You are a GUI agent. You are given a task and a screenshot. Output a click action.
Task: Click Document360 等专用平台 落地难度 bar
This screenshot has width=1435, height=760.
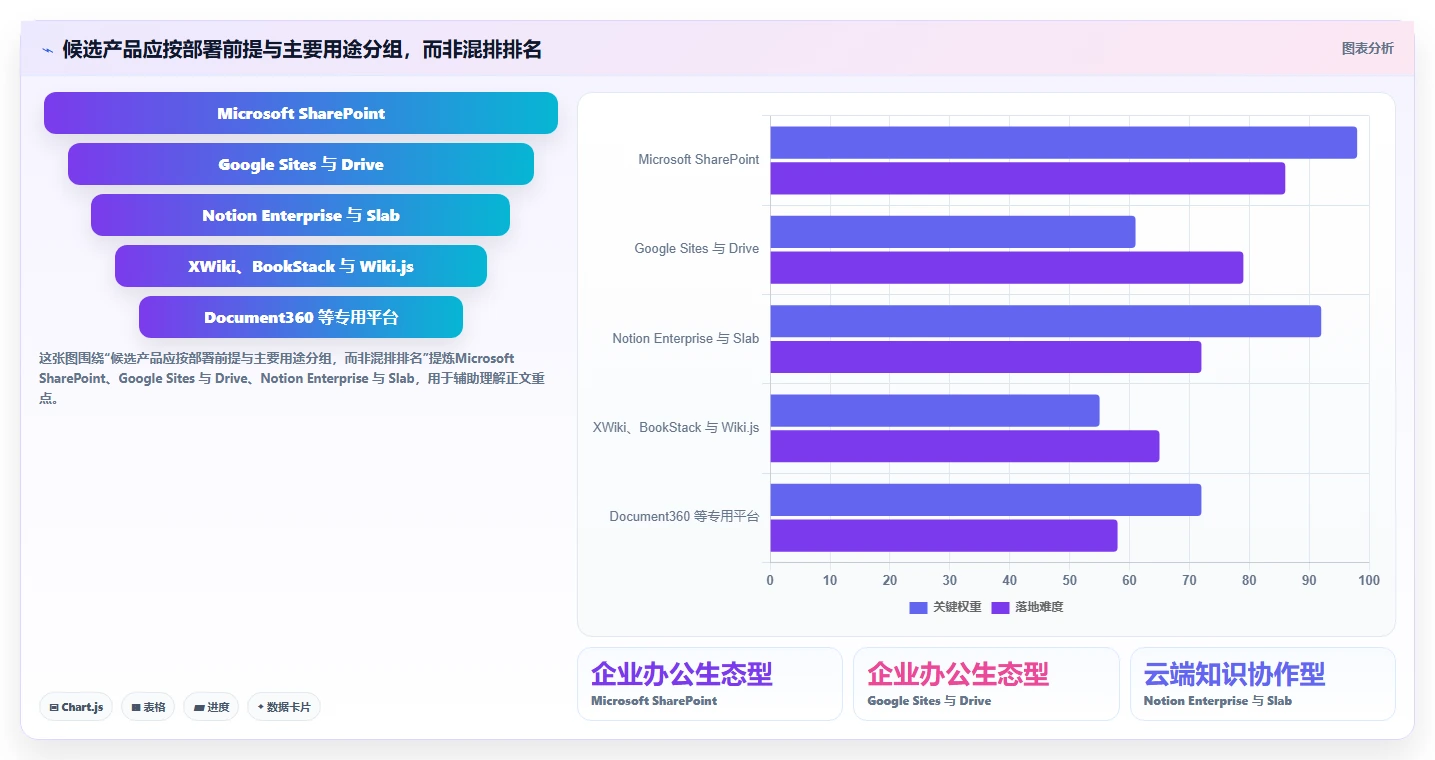coord(943,536)
